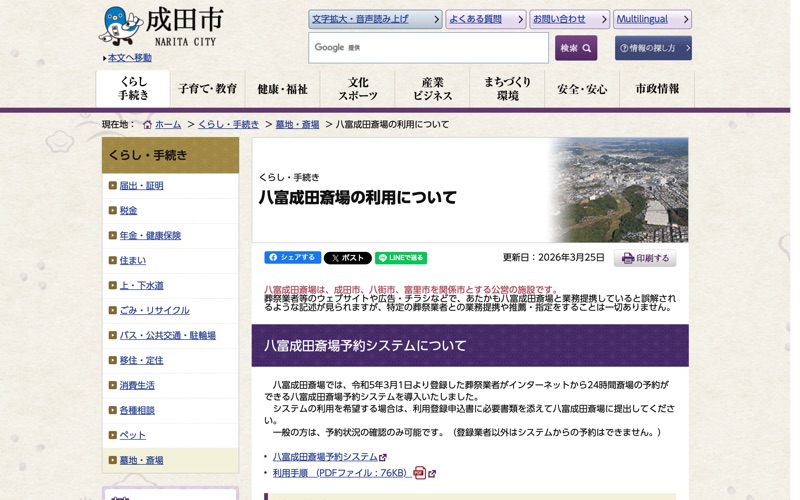Screen dimensions: 800x500
Task: Click 更新日:2026年3月25日 text
Action: 553,258
